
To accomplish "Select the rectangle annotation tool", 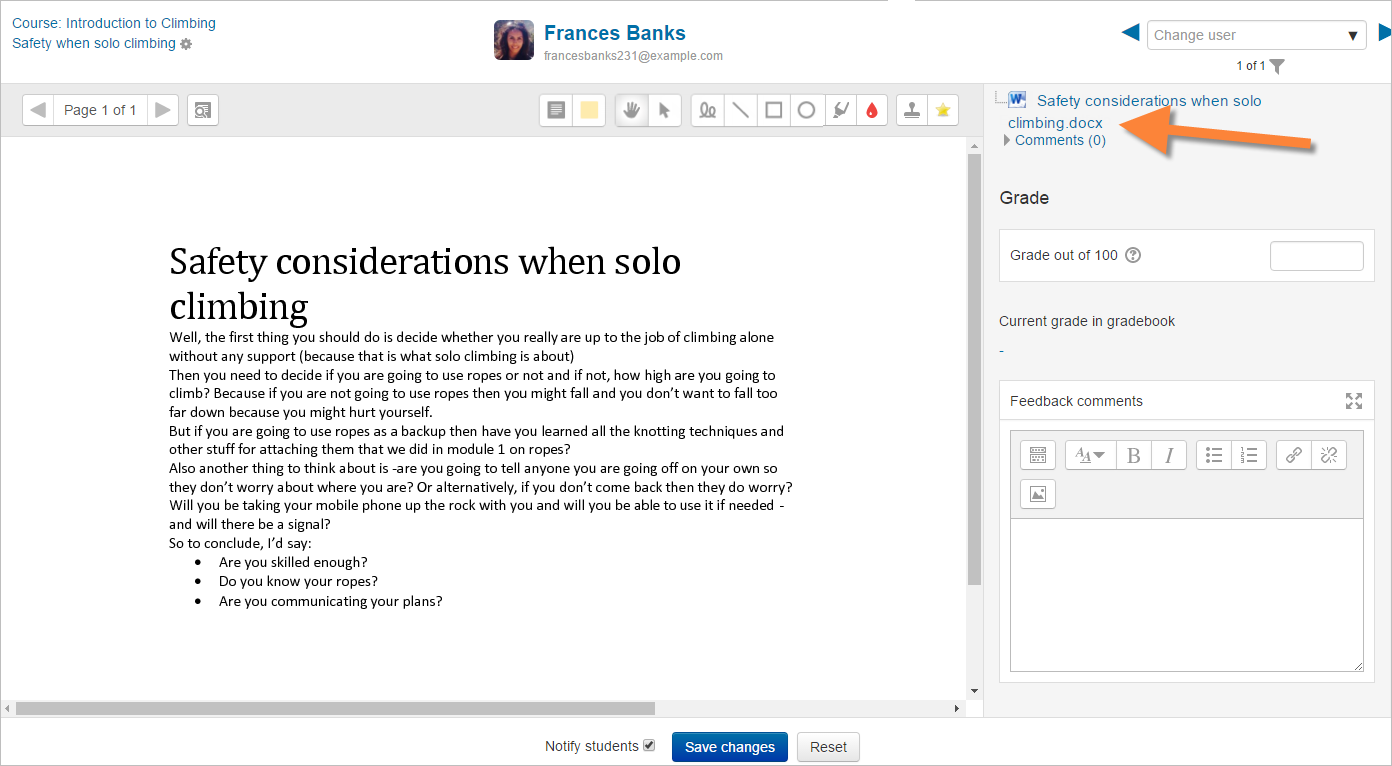I will [x=773, y=110].
